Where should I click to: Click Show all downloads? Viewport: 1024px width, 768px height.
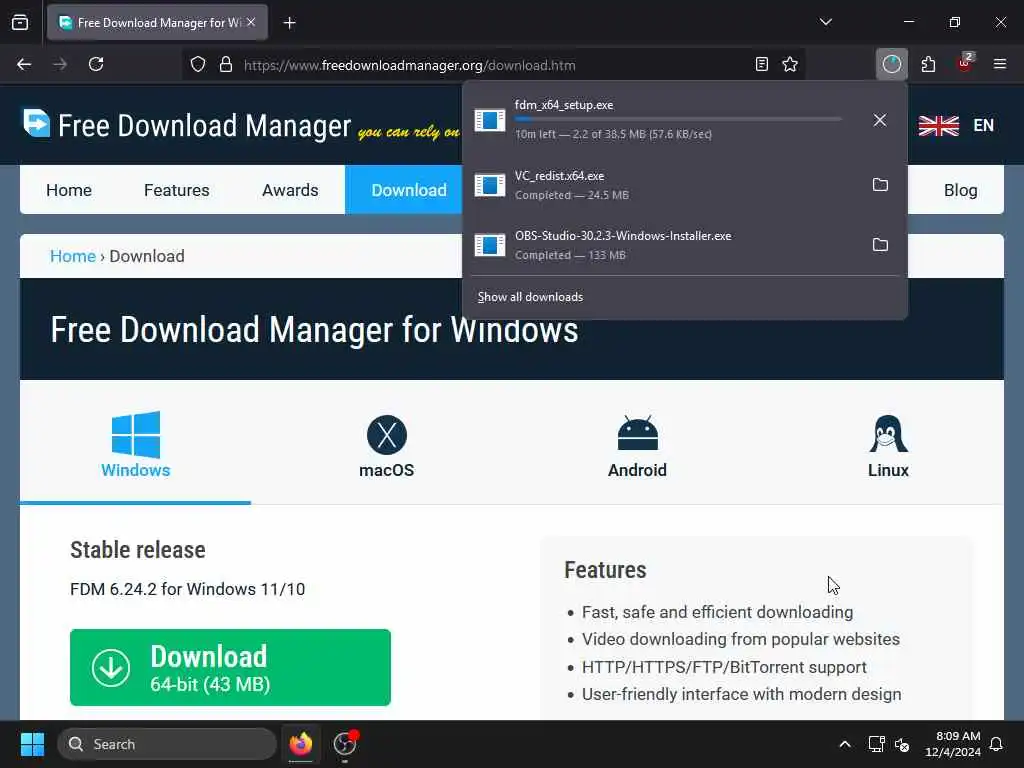pyautogui.click(x=530, y=297)
